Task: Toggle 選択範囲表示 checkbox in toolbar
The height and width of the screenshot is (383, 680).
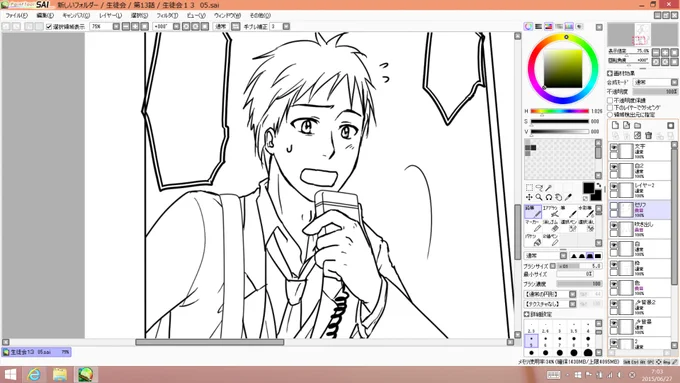Action: coord(49,26)
